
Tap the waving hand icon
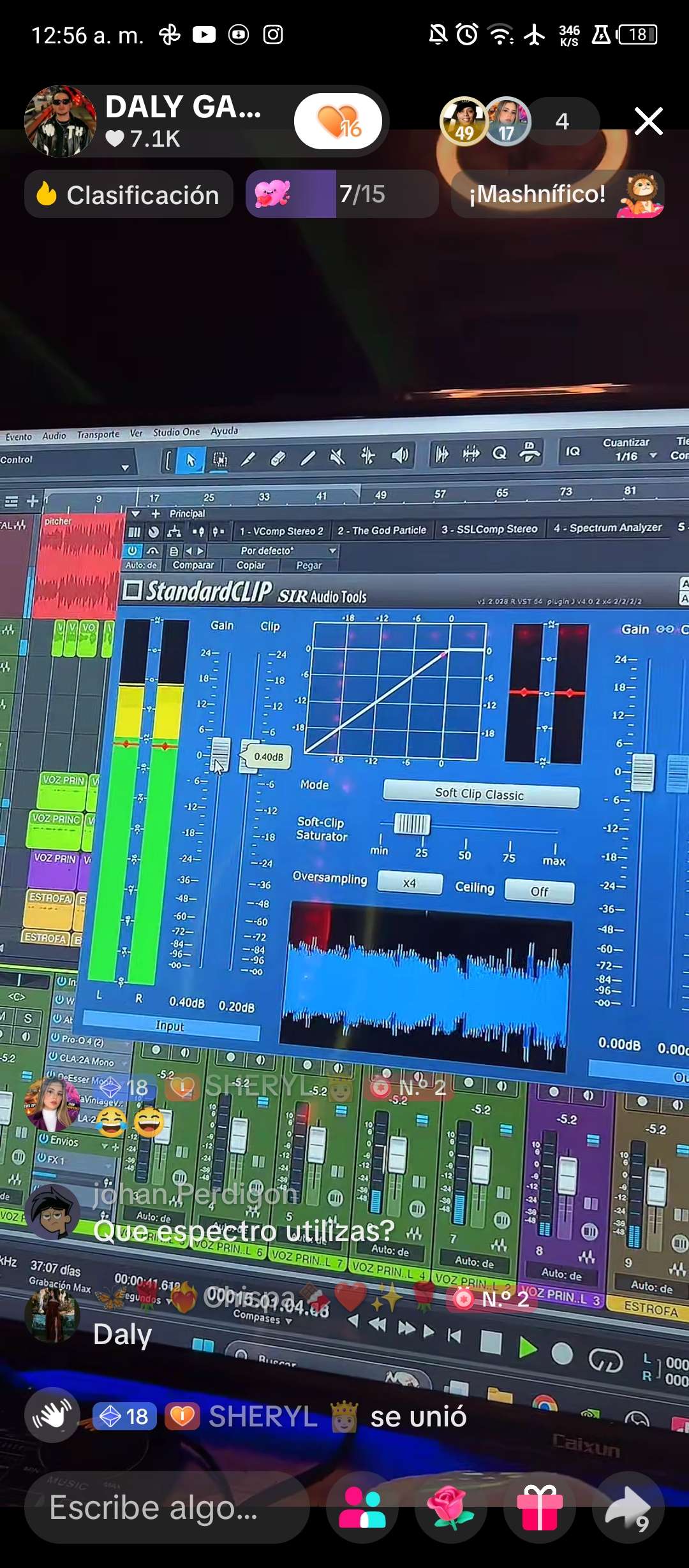(x=52, y=1415)
